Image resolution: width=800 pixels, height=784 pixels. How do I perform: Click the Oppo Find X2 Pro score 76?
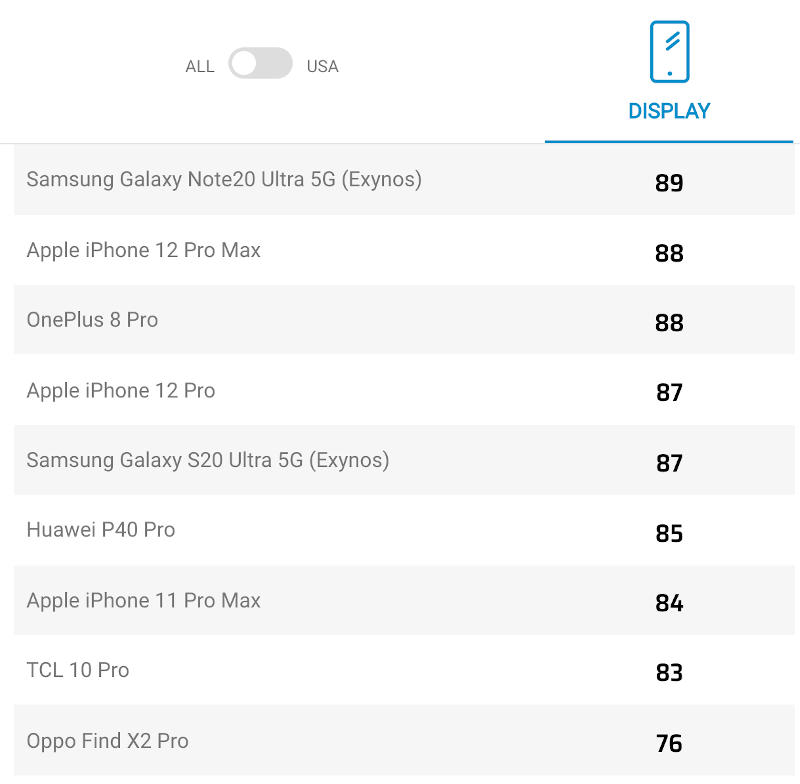coord(669,743)
